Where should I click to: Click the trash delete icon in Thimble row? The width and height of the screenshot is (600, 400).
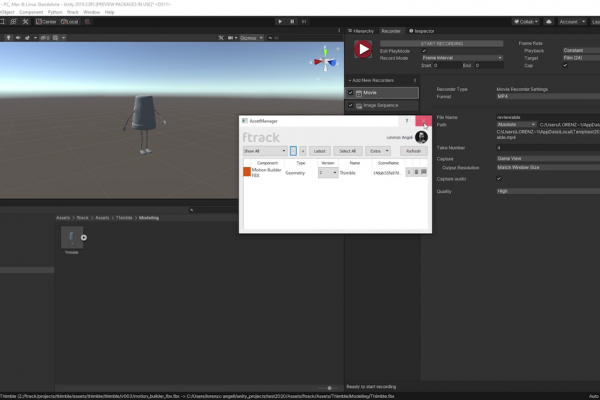coord(416,172)
